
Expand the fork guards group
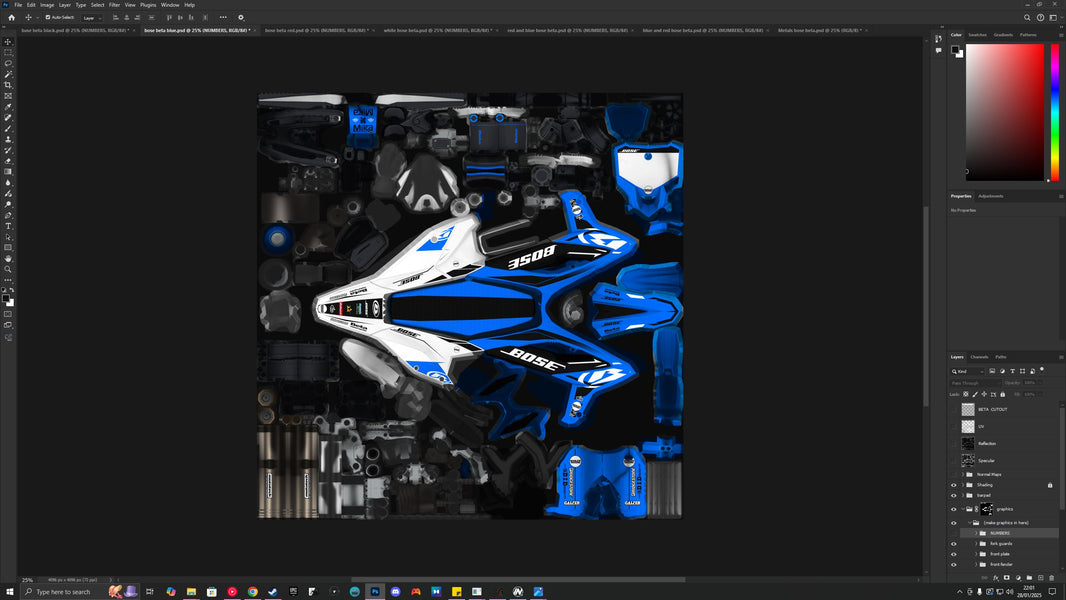point(976,544)
